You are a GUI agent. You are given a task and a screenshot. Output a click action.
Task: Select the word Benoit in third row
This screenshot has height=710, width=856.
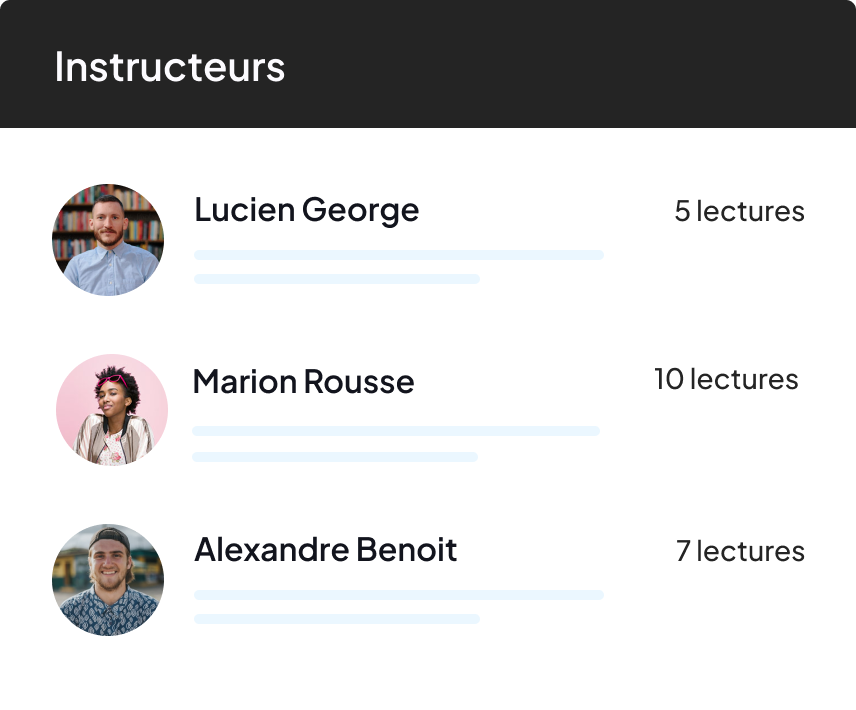[x=407, y=549]
